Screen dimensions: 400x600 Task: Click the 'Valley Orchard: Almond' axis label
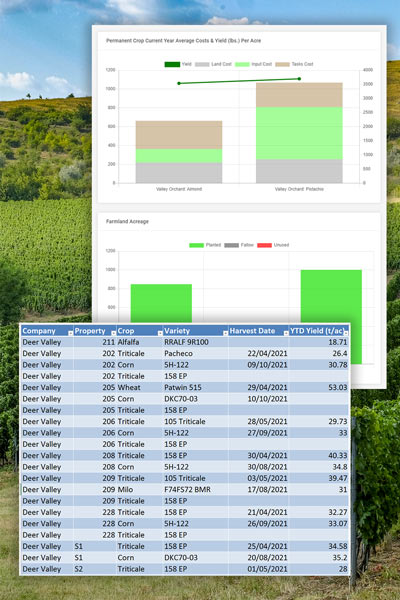(x=179, y=189)
